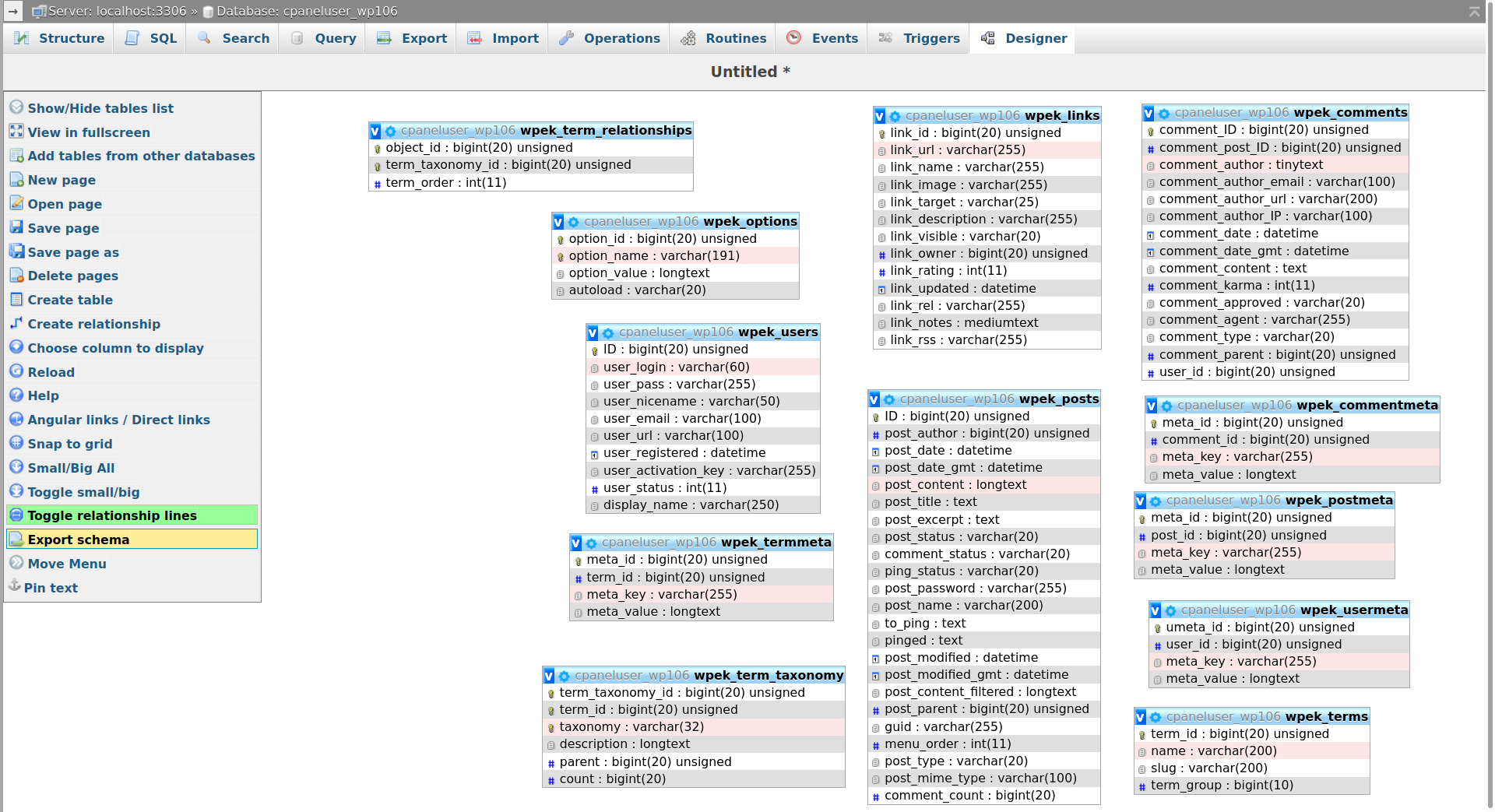The image size is (1495, 812).
Task: Click Delete pages in the sidebar
Action: 72,276
